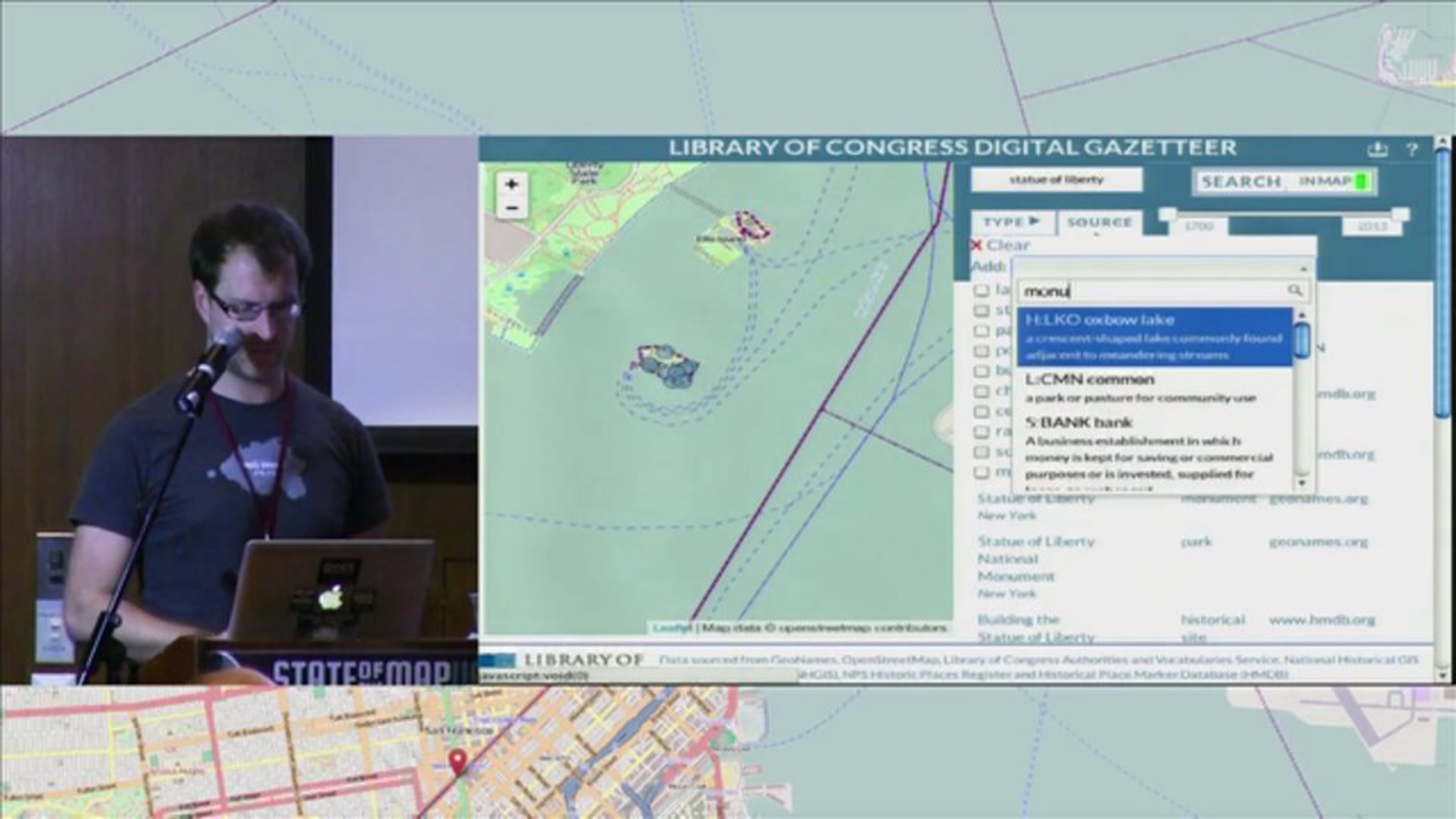Zoom out with the map minus button
Viewport: 1456px width, 819px height.
[x=511, y=208]
